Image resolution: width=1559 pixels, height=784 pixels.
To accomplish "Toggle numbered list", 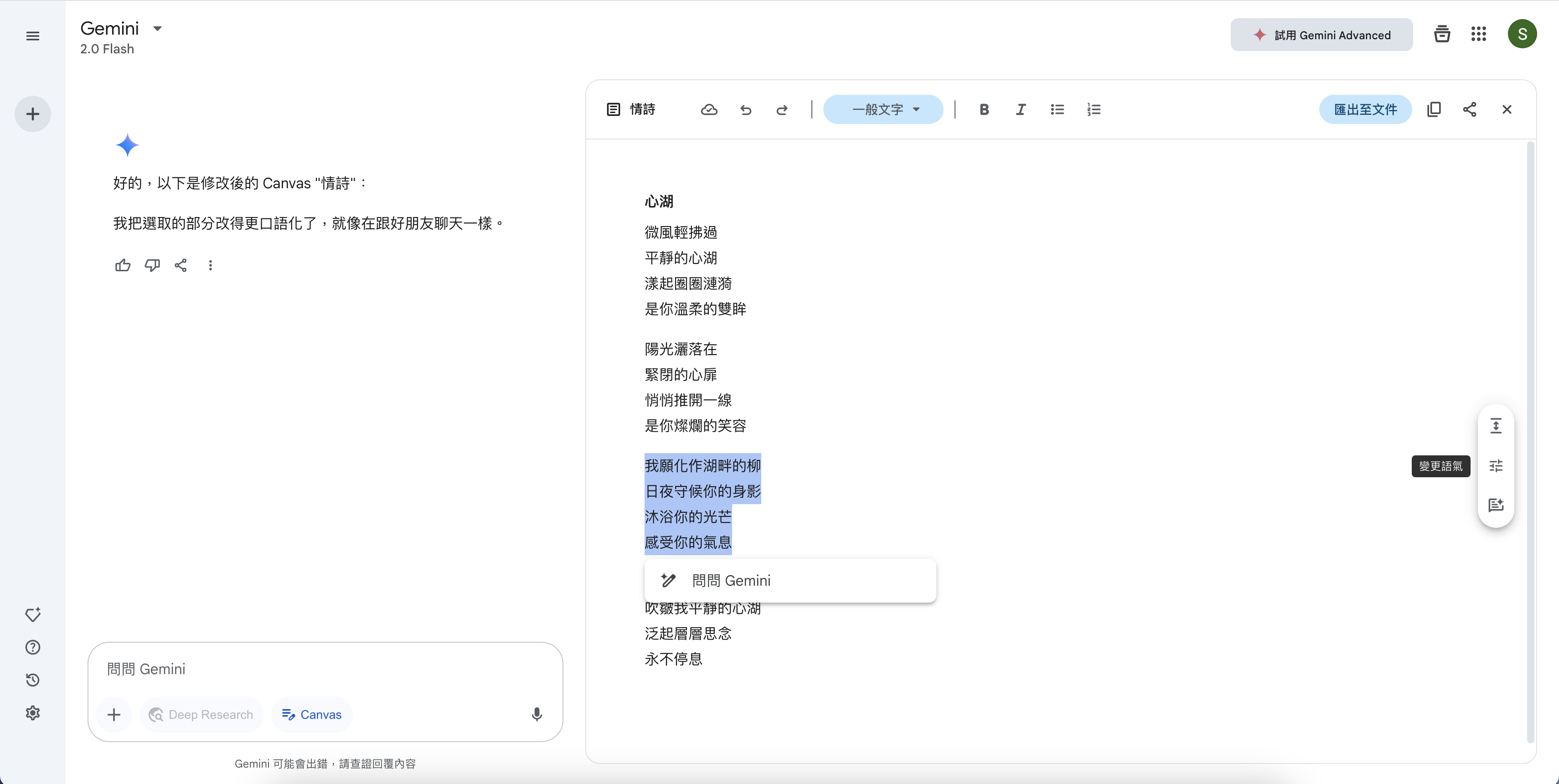I will coord(1094,109).
